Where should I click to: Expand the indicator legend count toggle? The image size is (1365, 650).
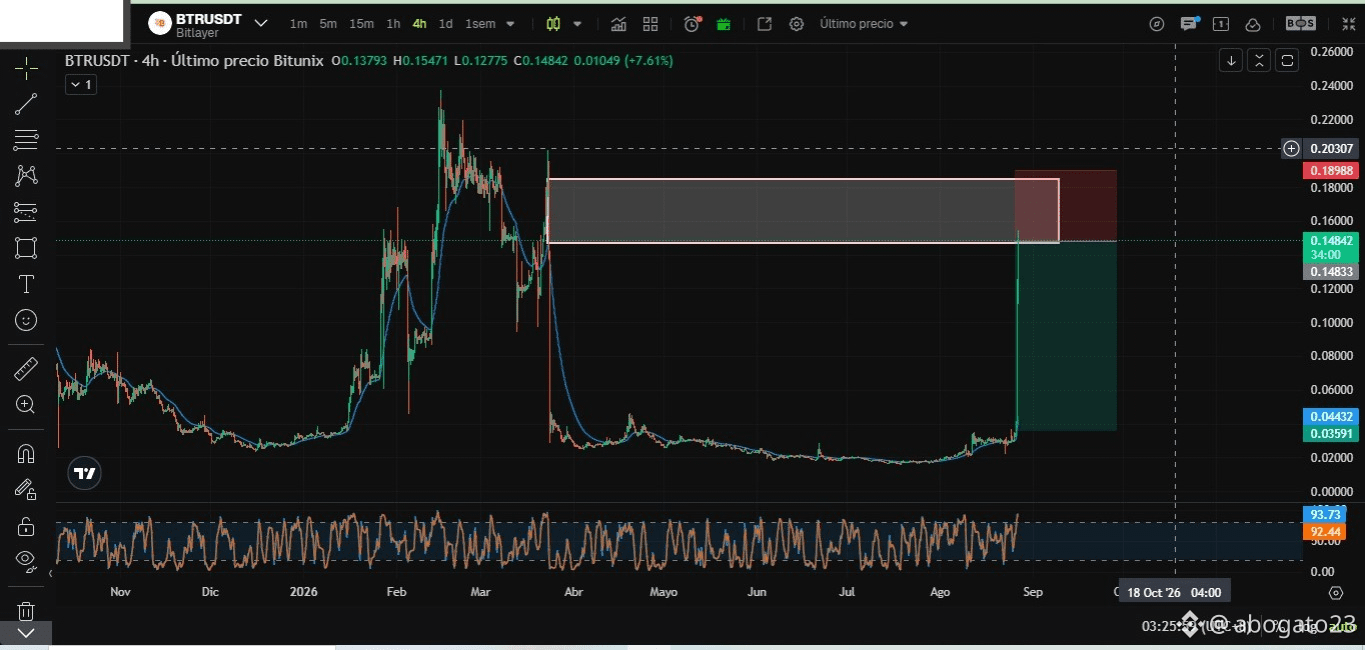(x=79, y=85)
